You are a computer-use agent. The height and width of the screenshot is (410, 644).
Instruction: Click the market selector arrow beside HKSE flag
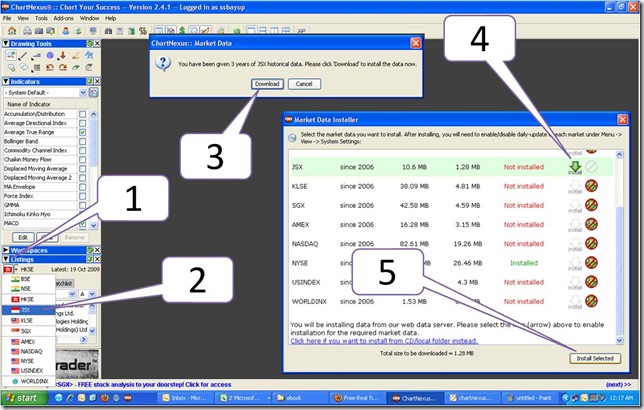(16, 269)
